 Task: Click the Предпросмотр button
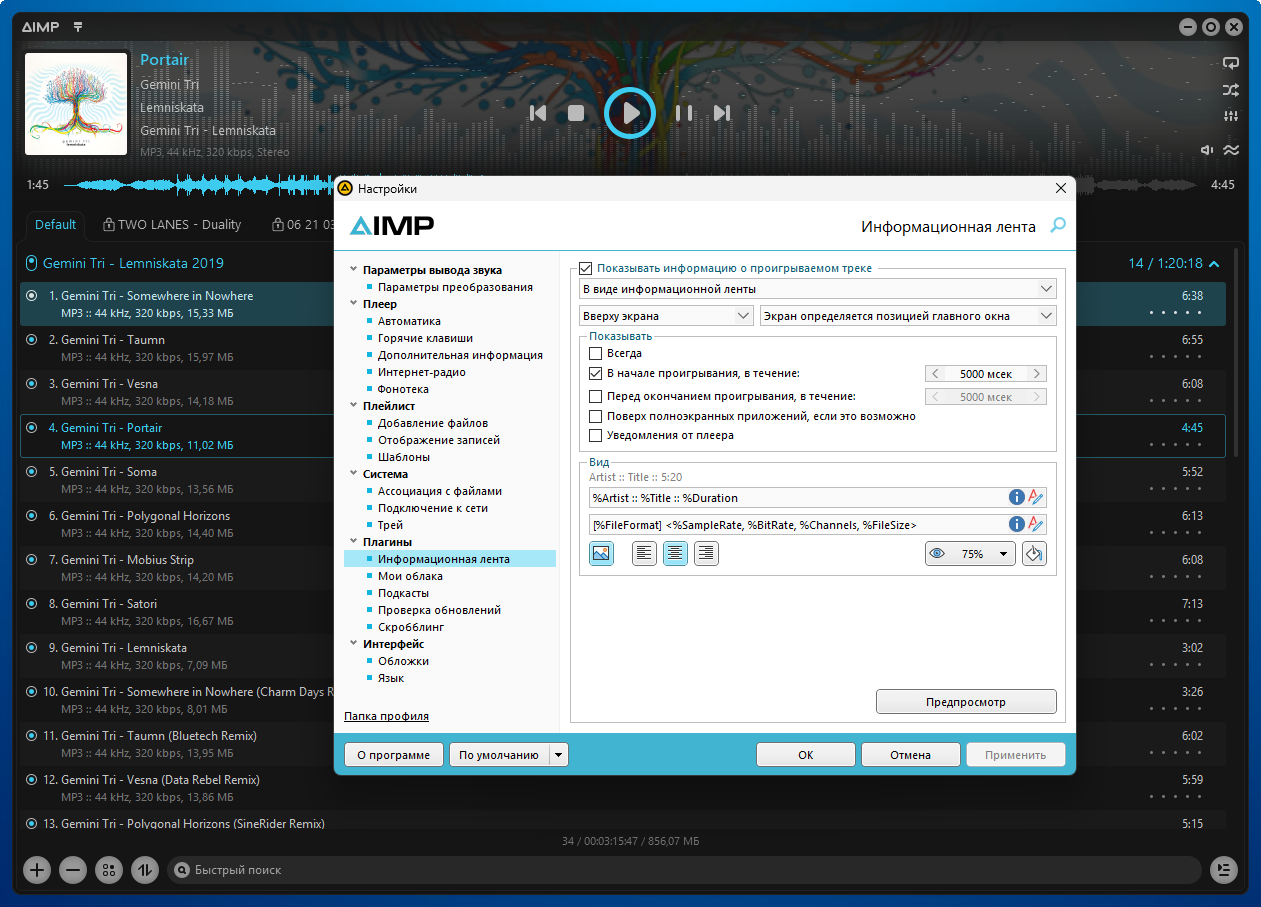[965, 702]
